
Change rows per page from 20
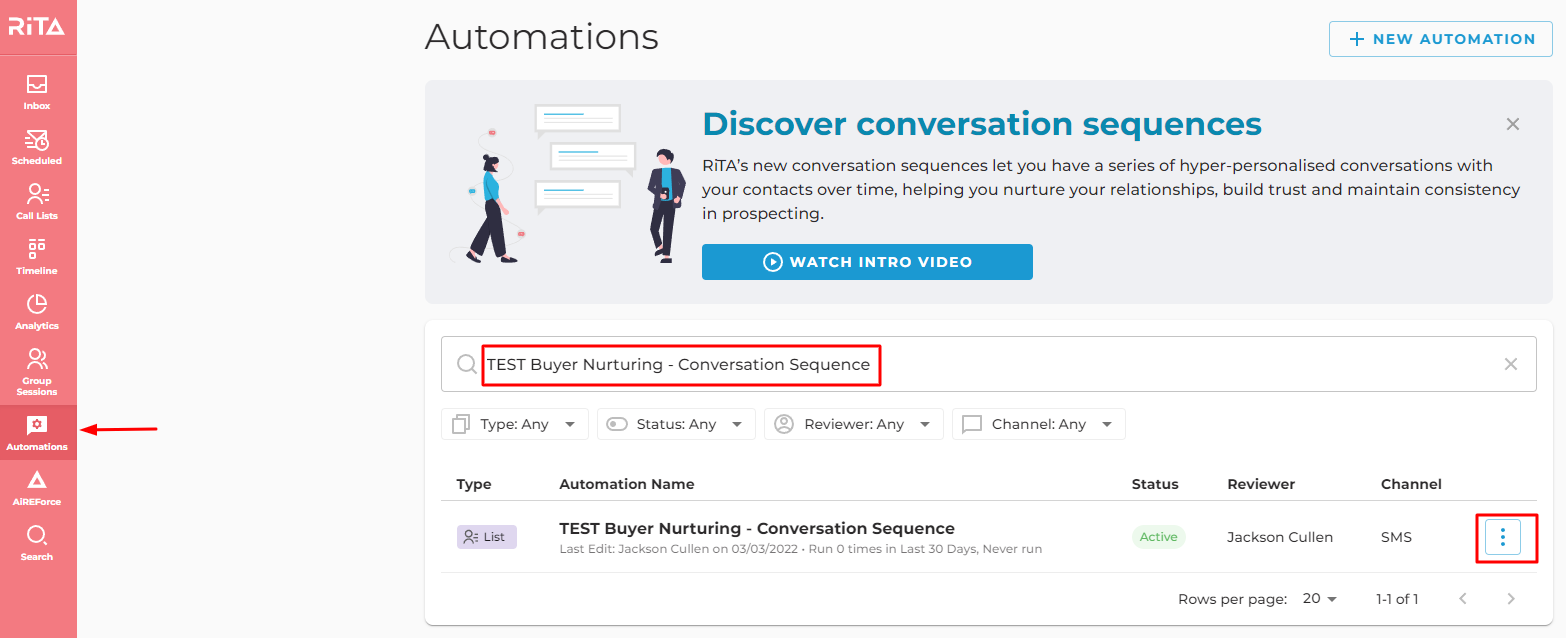click(x=1320, y=599)
